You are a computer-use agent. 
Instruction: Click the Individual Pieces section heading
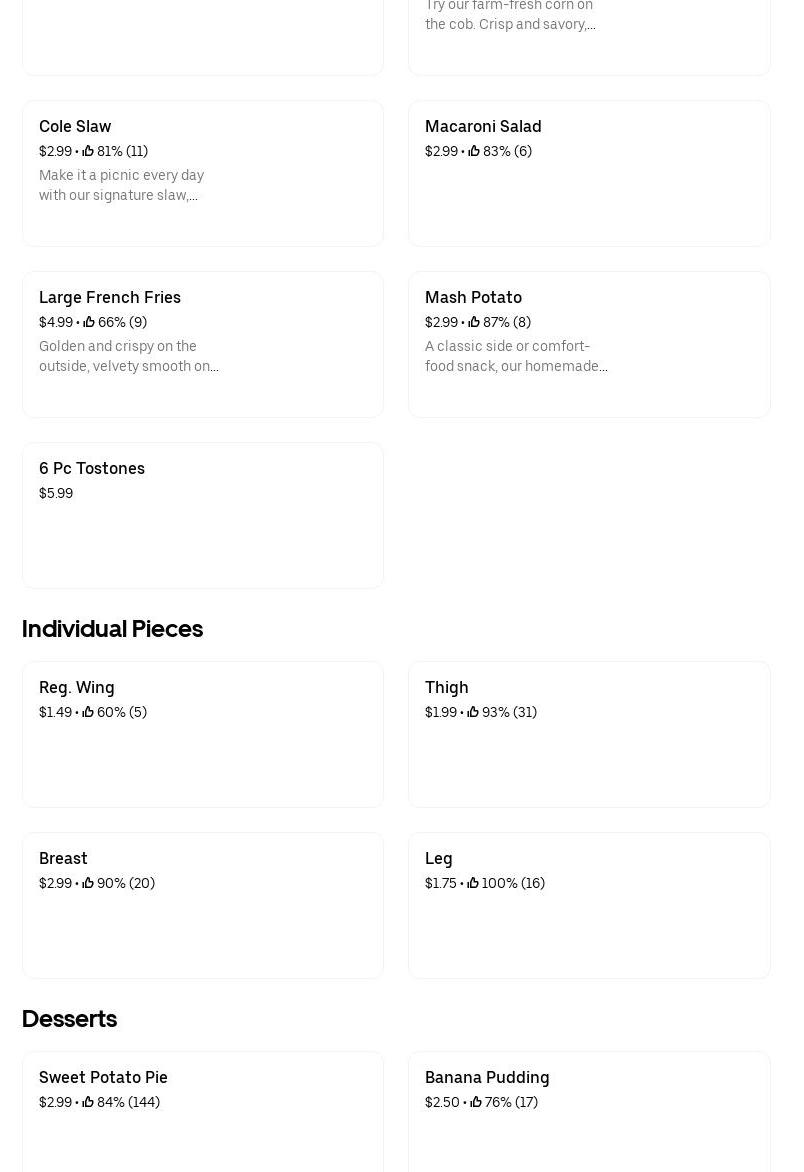112,628
